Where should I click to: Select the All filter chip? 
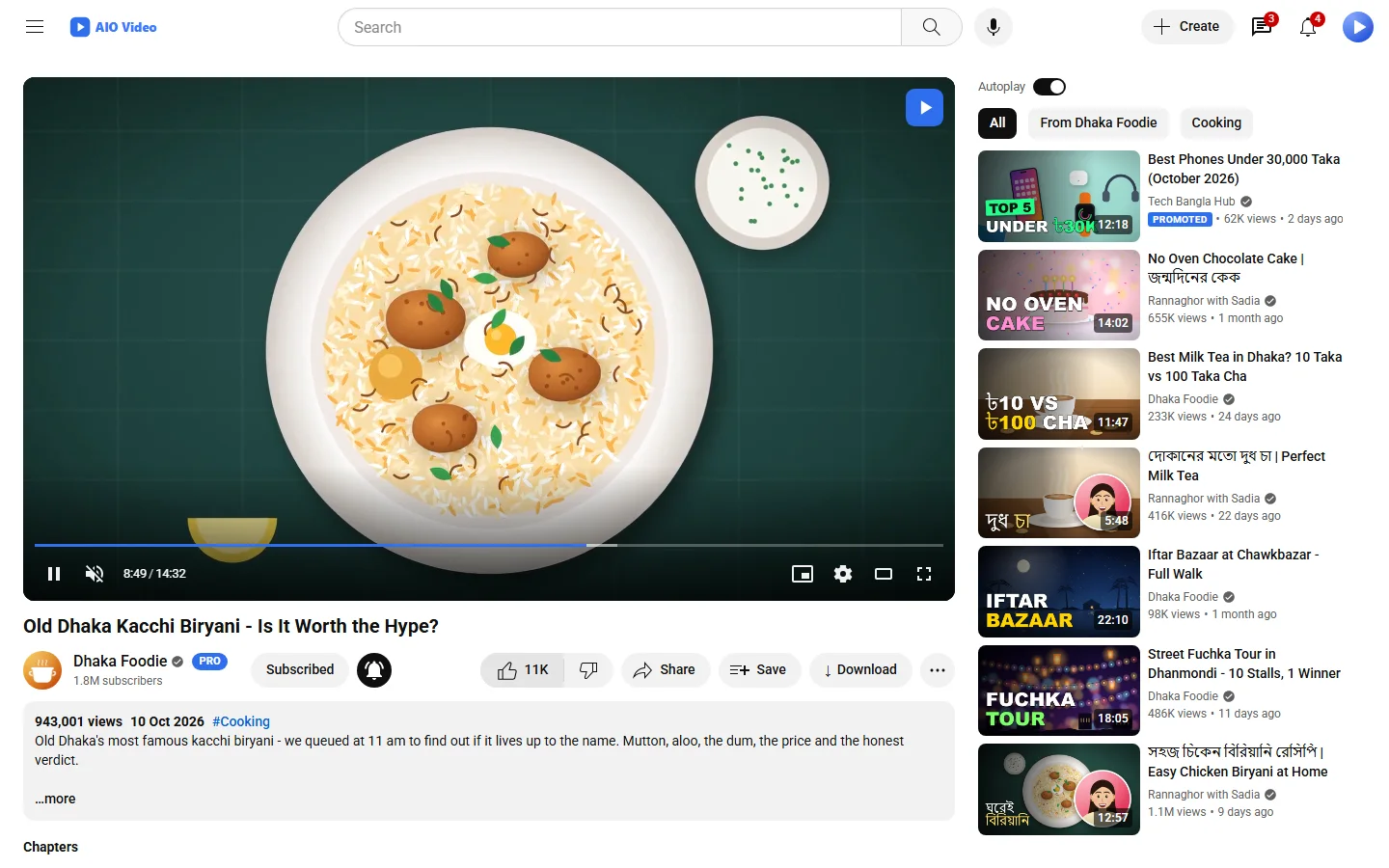click(997, 122)
